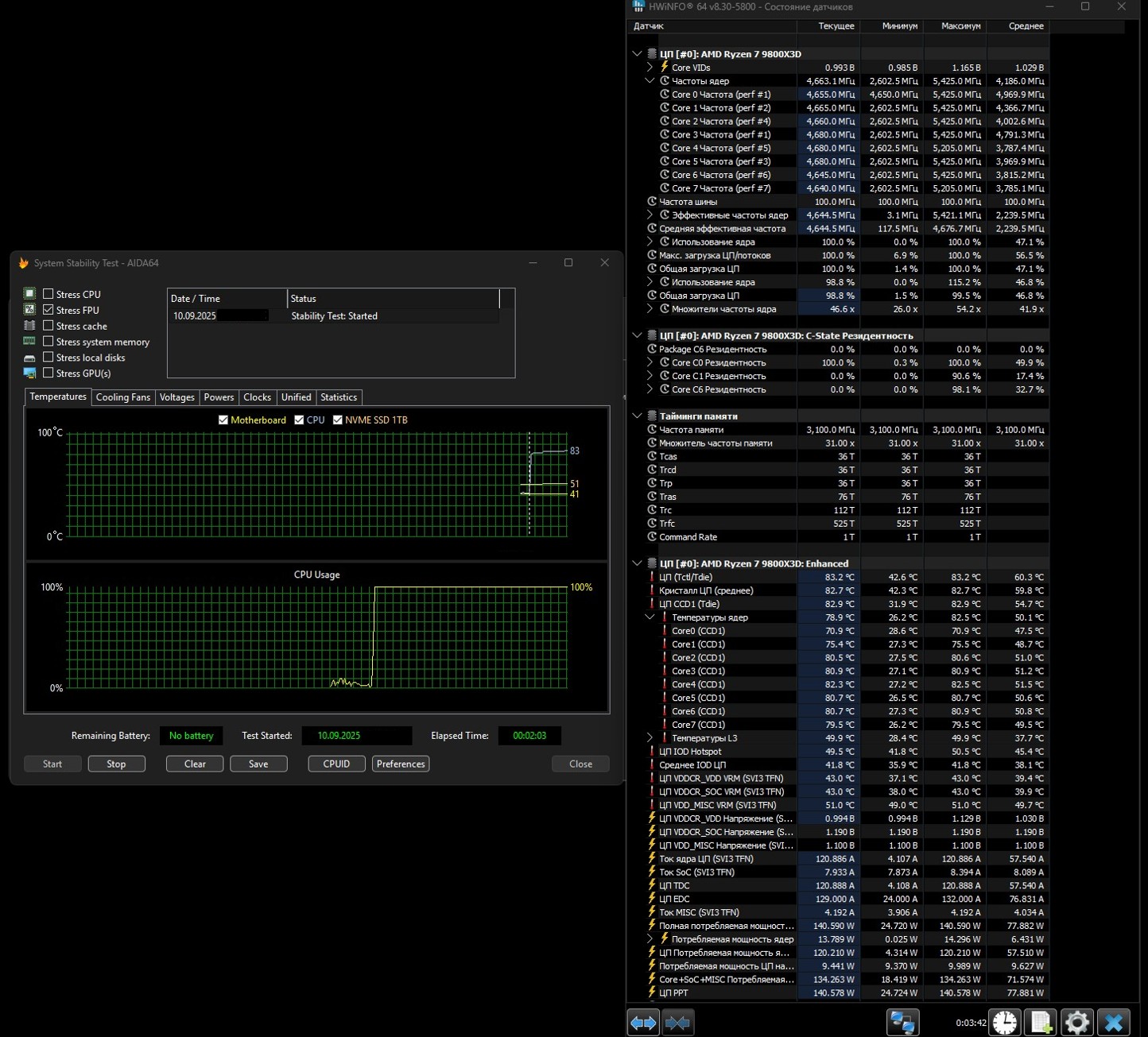Click the Save button in AIDA64

(258, 764)
